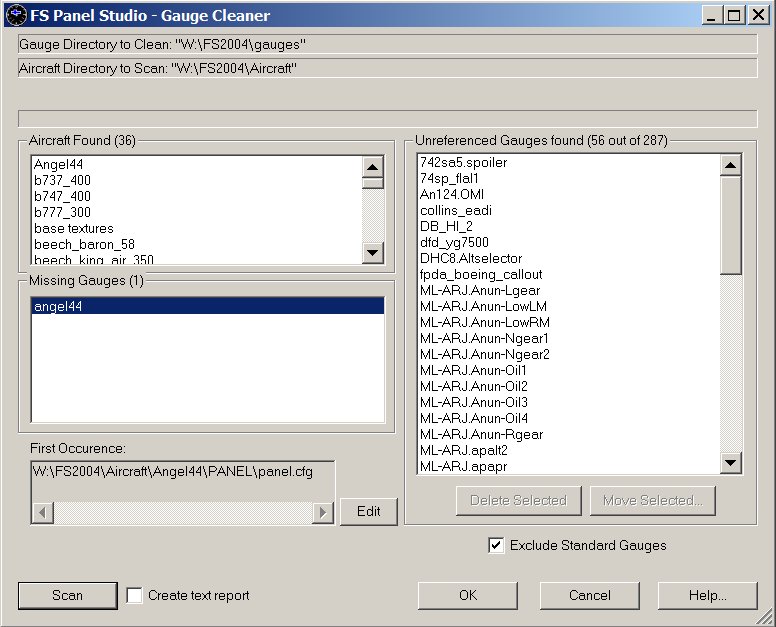Click the Delete Selected button
Image resolution: width=776 pixels, height=627 pixels.
tap(519, 501)
